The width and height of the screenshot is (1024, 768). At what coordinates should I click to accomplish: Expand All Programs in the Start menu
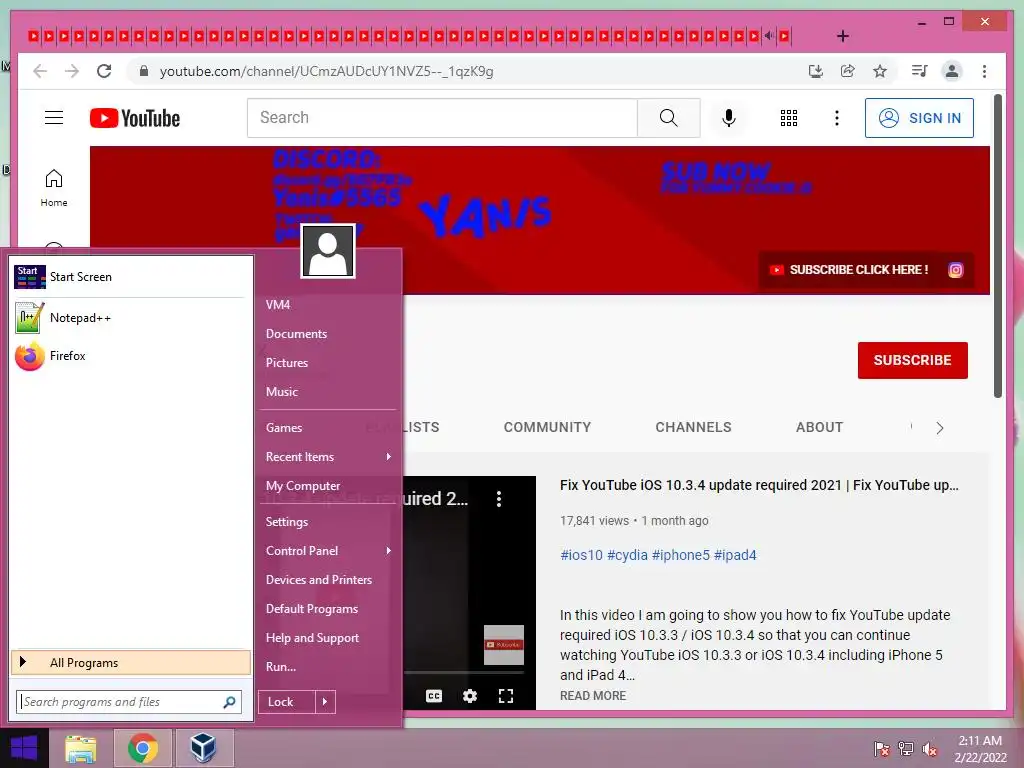pos(131,662)
